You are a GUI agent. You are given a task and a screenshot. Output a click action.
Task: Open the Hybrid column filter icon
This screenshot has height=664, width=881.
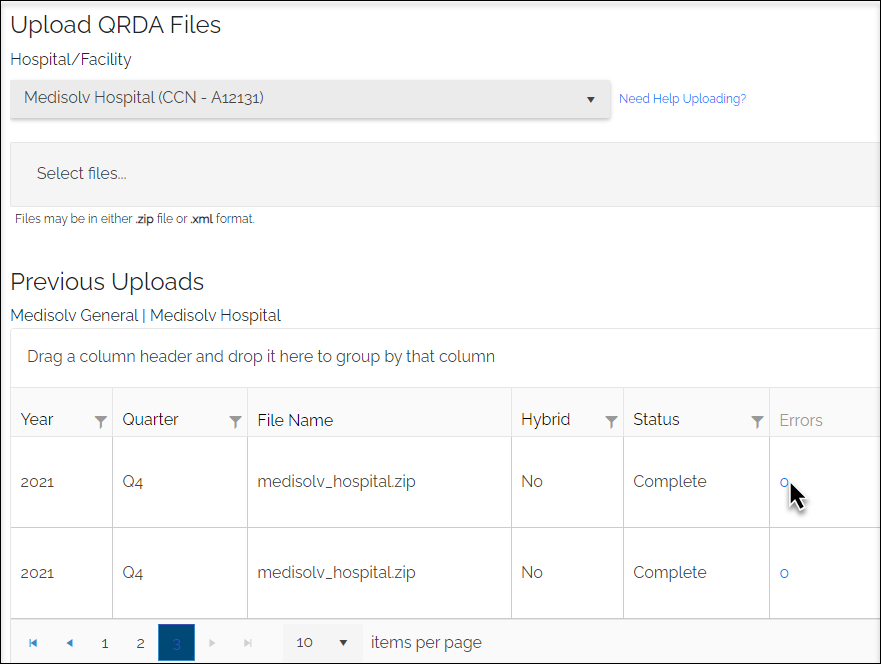(611, 421)
